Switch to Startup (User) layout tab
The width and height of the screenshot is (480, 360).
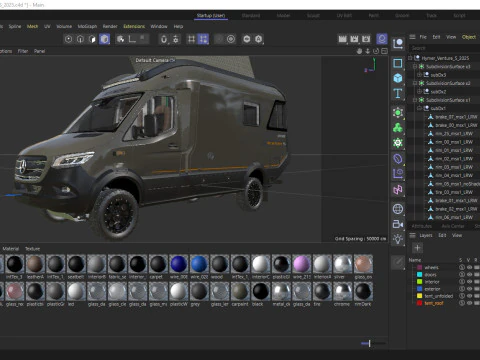(211, 15)
